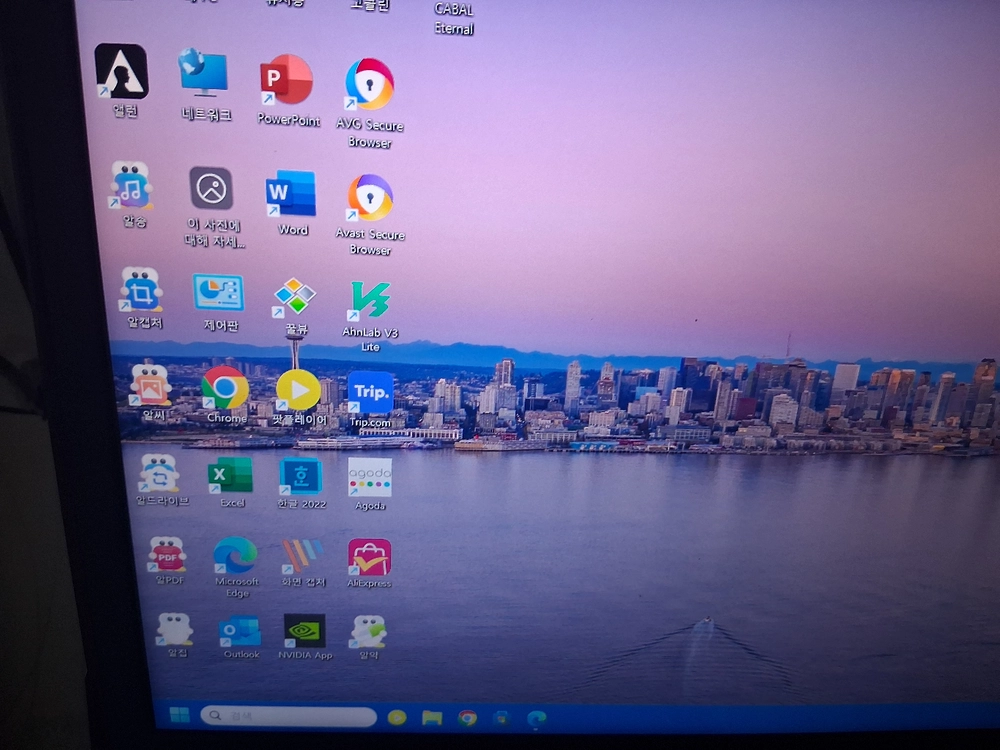Click the Windows Start button on taskbar

[179, 715]
